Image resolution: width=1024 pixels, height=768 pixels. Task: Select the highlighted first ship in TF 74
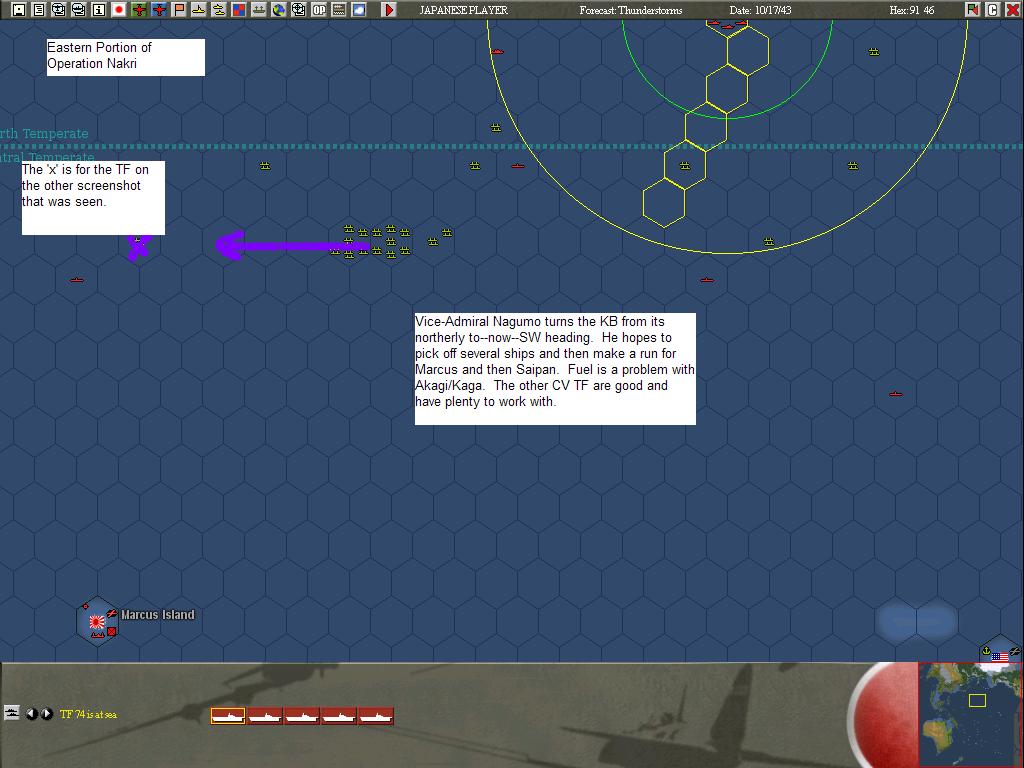pos(228,716)
